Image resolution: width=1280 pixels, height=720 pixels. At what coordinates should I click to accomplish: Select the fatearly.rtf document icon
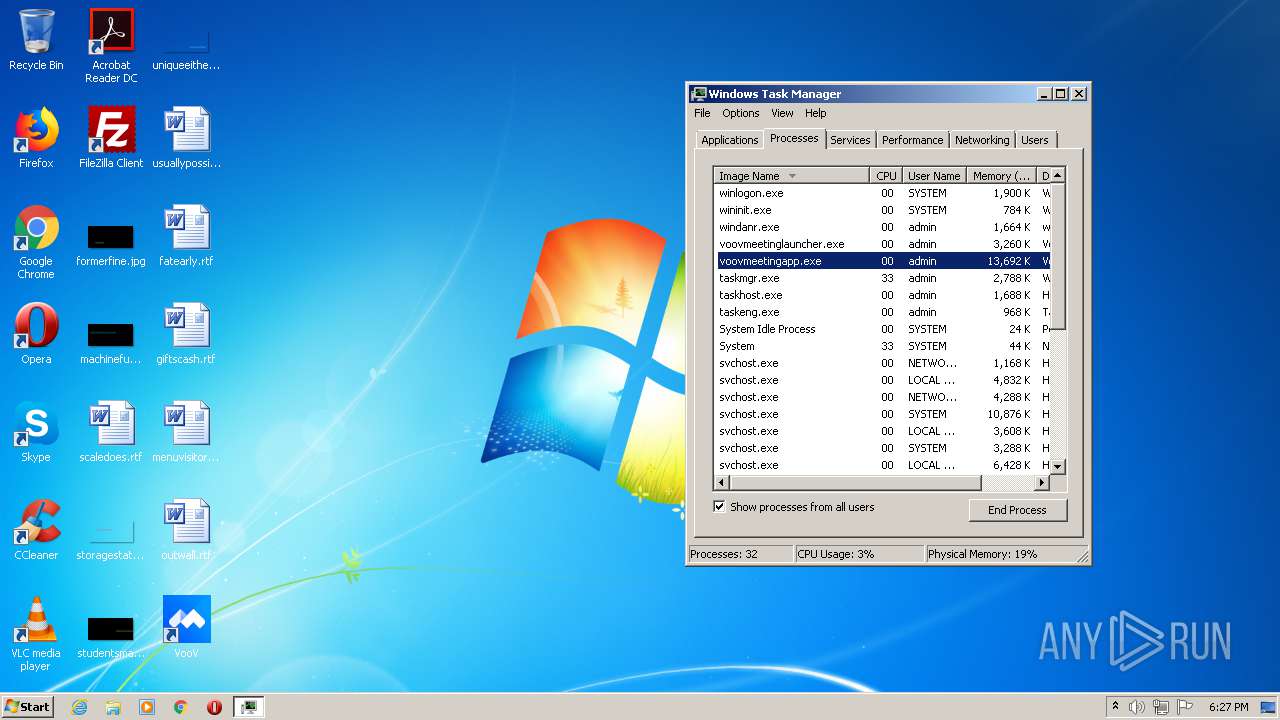tap(186, 236)
